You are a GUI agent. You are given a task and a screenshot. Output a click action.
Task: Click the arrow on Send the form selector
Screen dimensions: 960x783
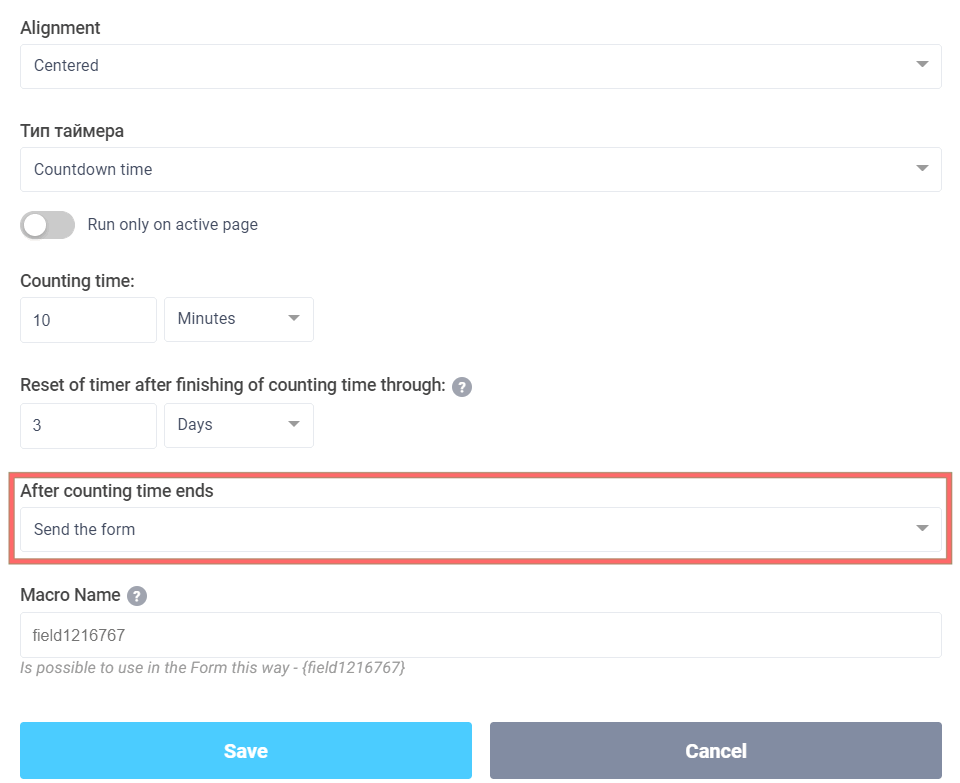coord(921,529)
